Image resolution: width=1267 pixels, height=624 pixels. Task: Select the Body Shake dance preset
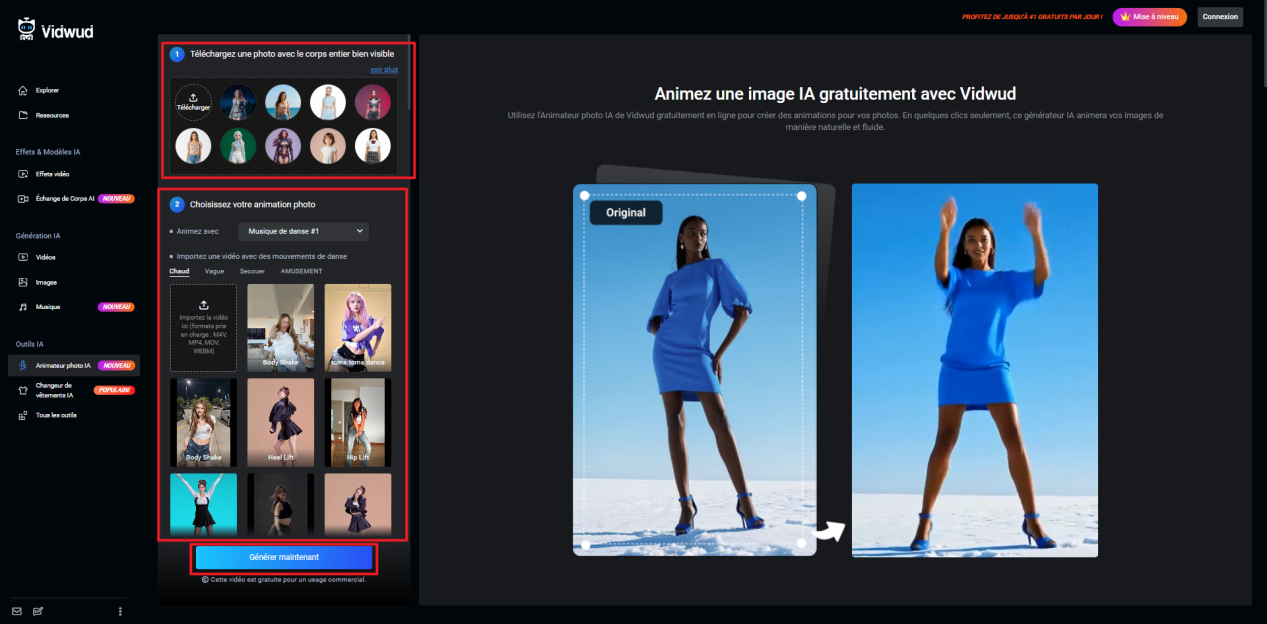pyautogui.click(x=280, y=327)
